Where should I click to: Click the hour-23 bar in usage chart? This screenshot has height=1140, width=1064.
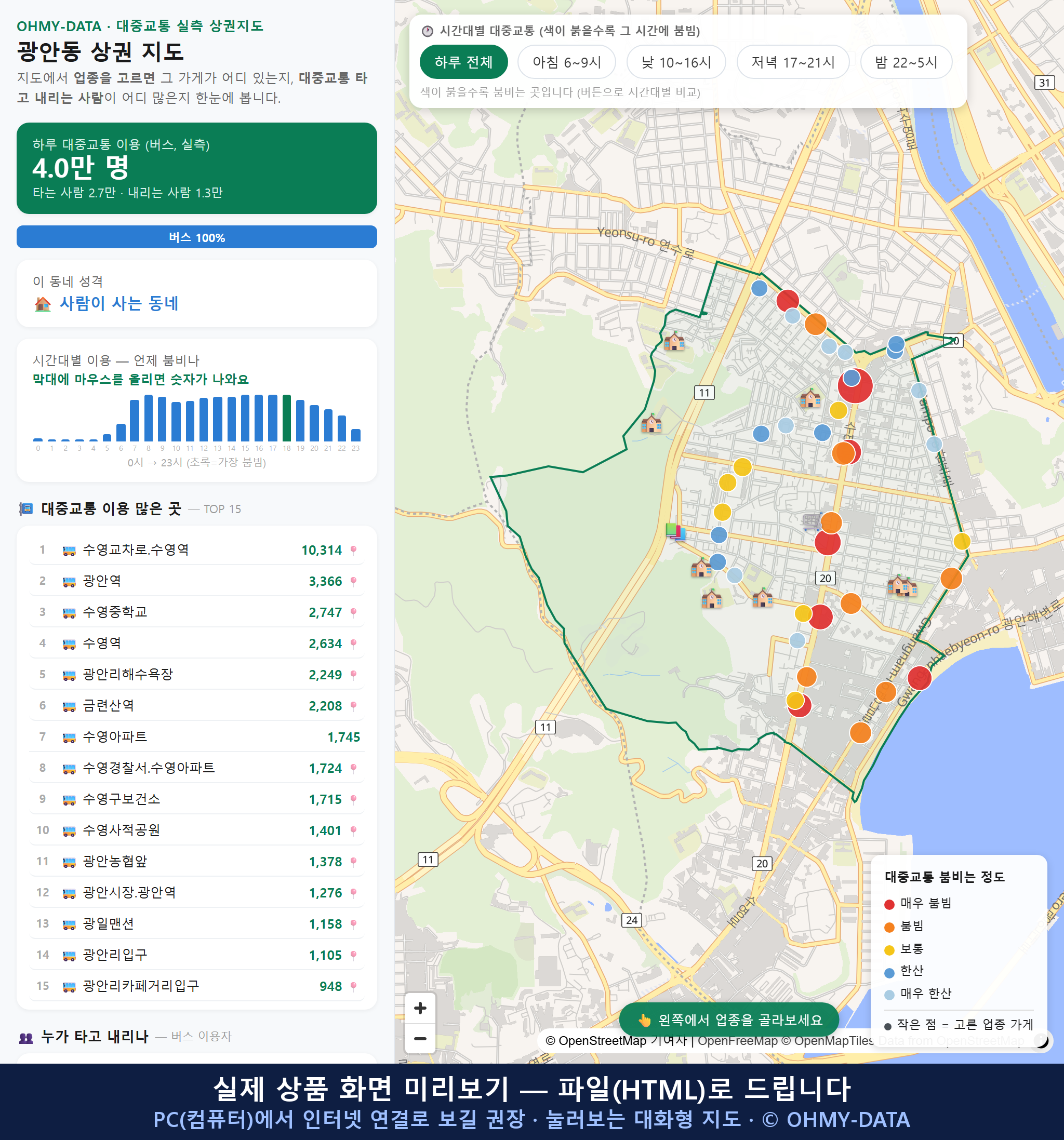[356, 435]
